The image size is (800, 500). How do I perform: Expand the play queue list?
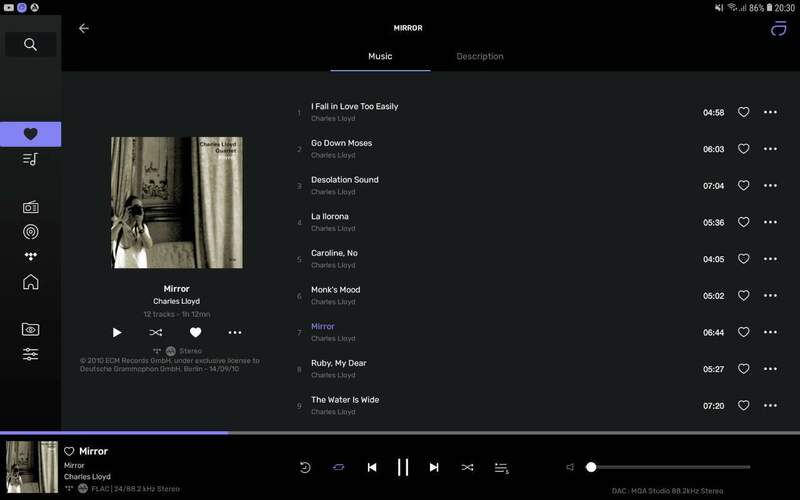[x=501, y=467]
